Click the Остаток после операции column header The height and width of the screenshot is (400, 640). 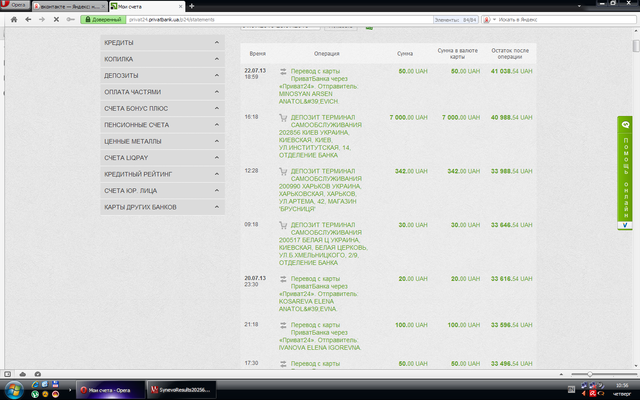click(510, 53)
